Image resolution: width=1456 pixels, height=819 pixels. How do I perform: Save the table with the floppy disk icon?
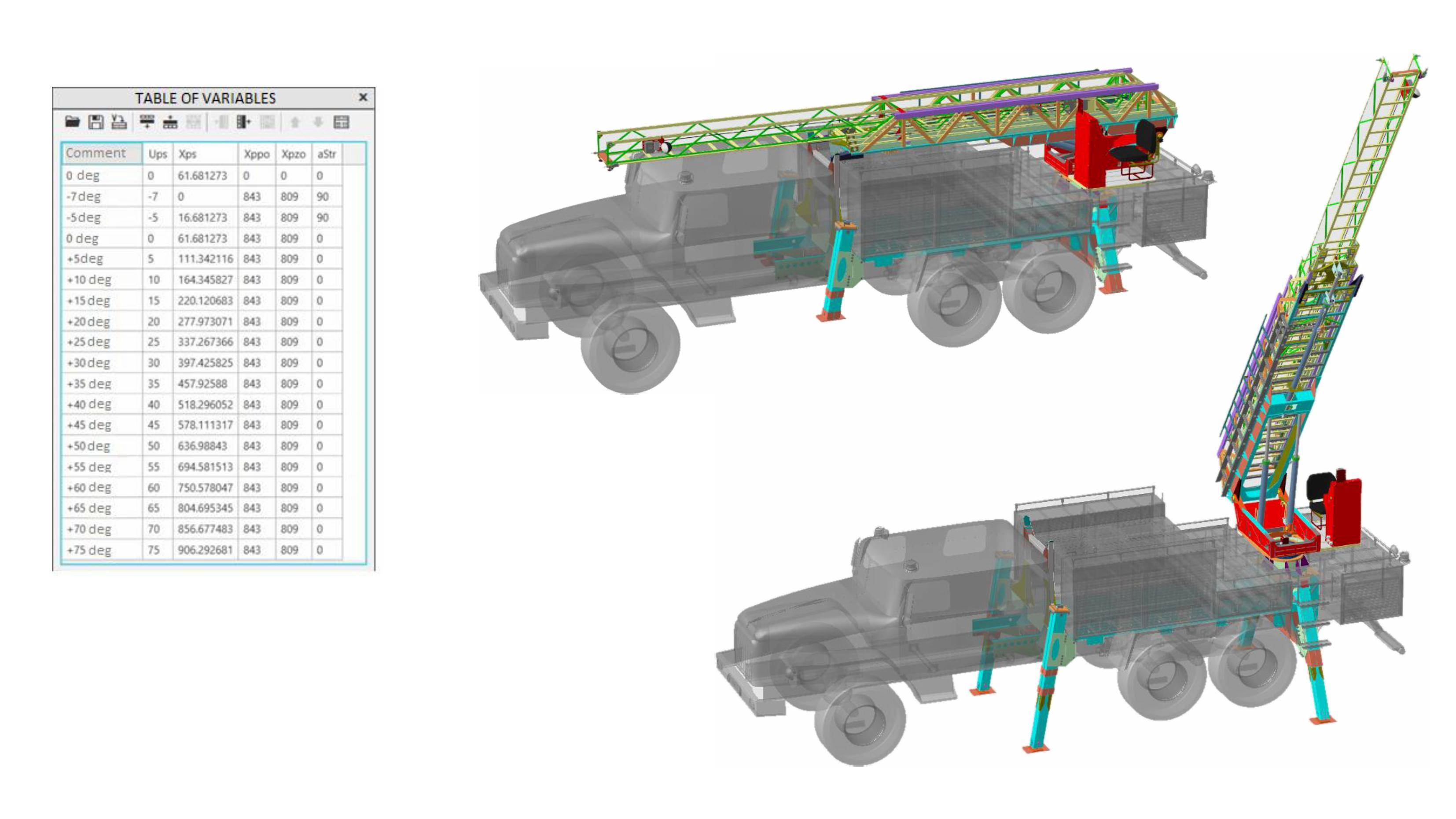click(96, 121)
